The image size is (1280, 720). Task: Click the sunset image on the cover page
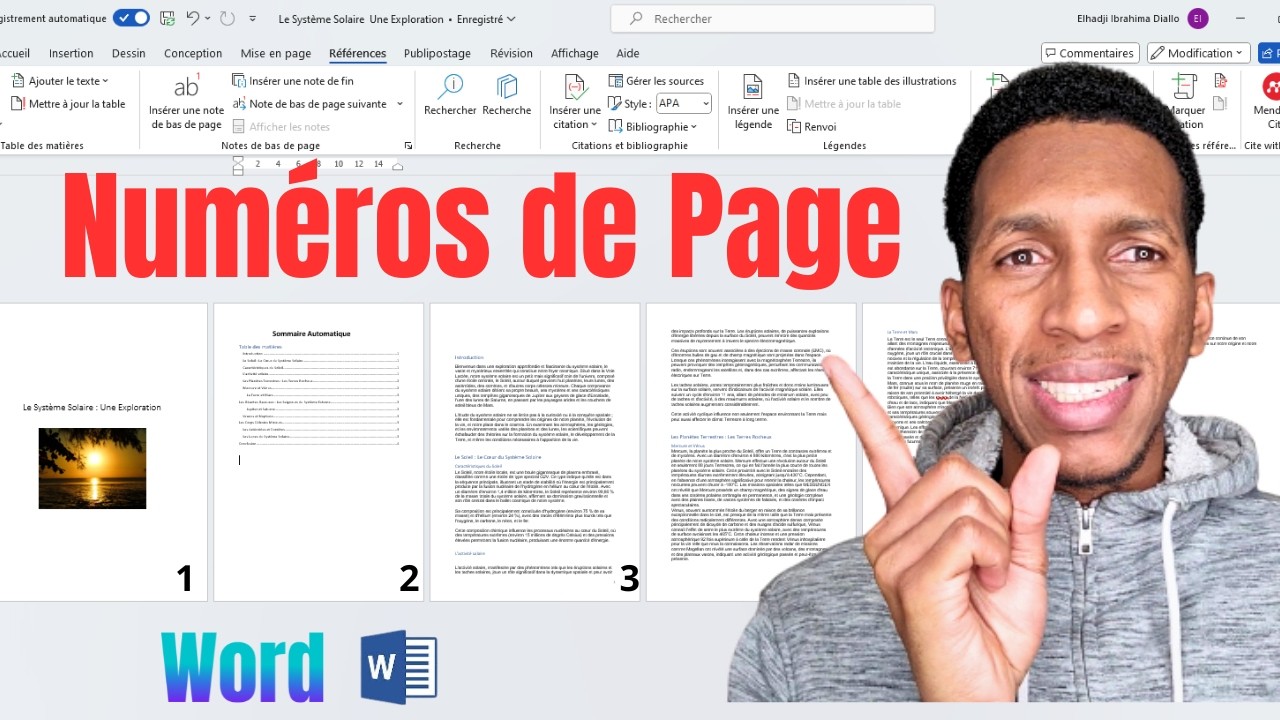pos(92,468)
